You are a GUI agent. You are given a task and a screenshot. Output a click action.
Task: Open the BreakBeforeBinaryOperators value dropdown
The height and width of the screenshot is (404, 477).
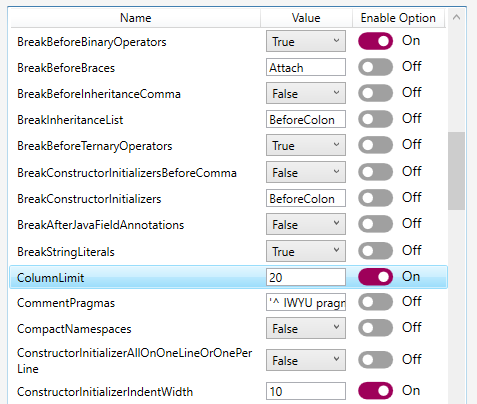306,41
